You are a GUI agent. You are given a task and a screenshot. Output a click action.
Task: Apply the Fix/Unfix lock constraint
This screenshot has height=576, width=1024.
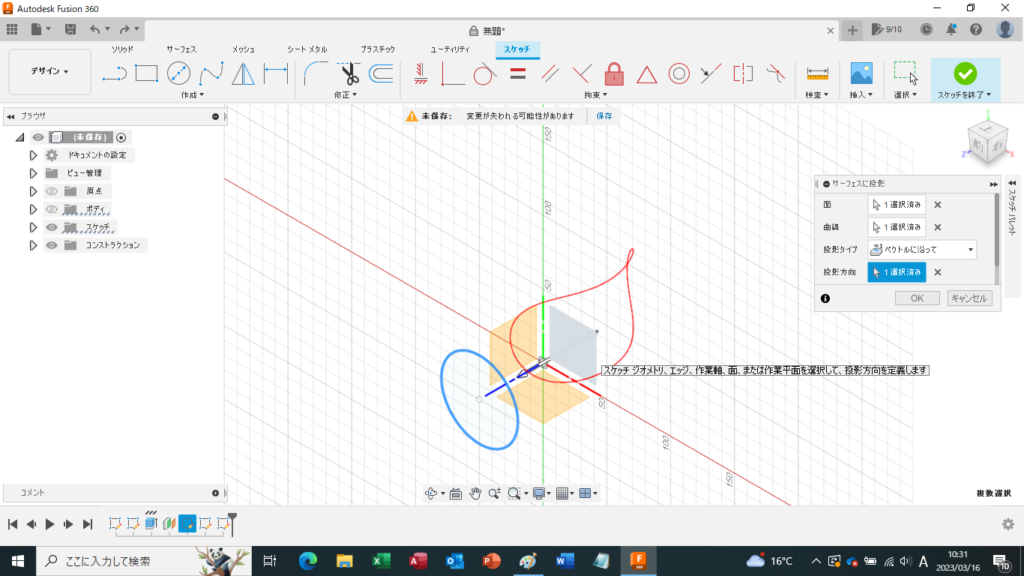click(614, 74)
